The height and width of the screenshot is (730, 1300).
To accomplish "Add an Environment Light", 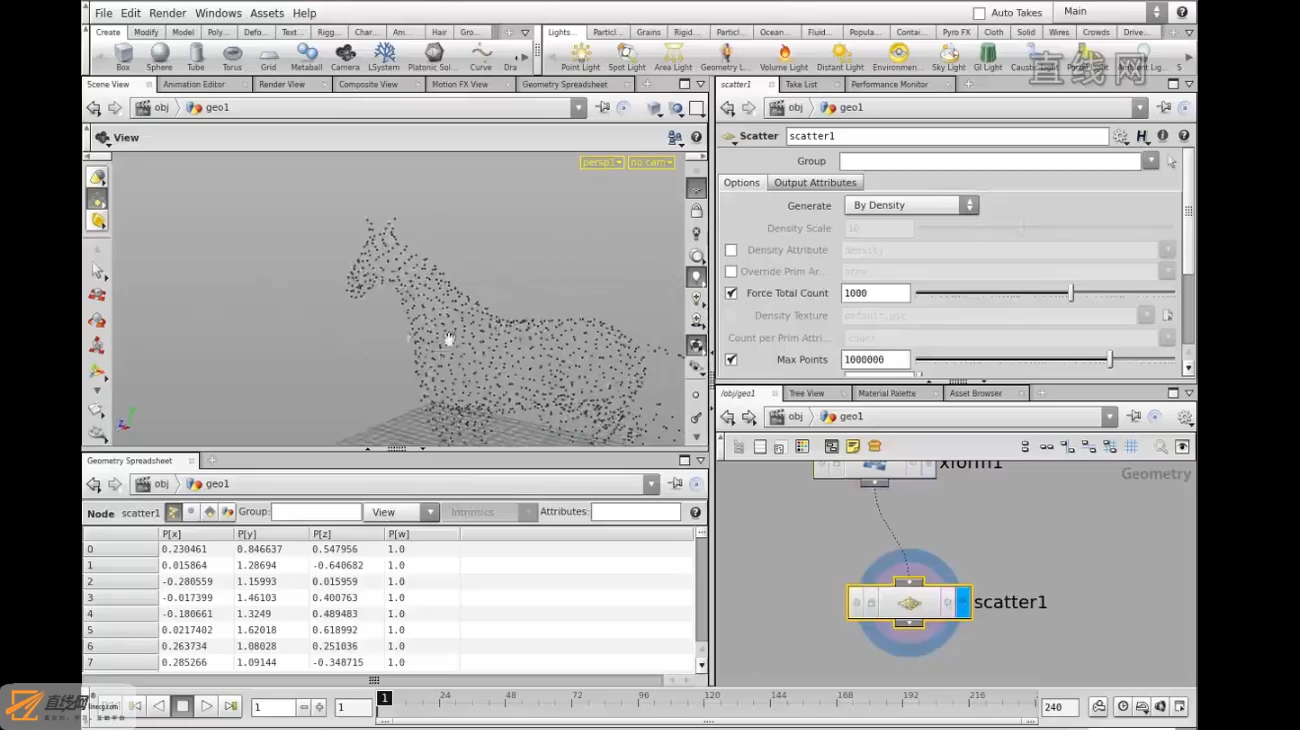I will coord(897,57).
